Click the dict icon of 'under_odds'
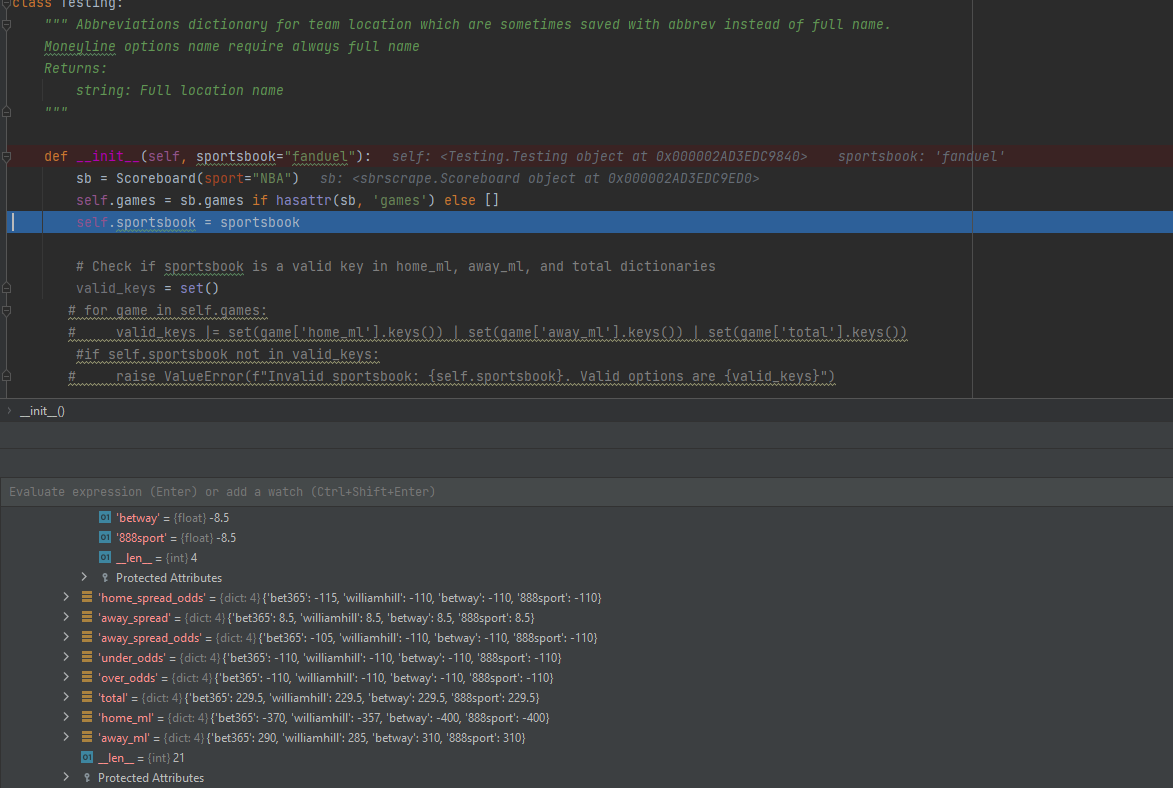The height and width of the screenshot is (788, 1173). (x=87, y=657)
